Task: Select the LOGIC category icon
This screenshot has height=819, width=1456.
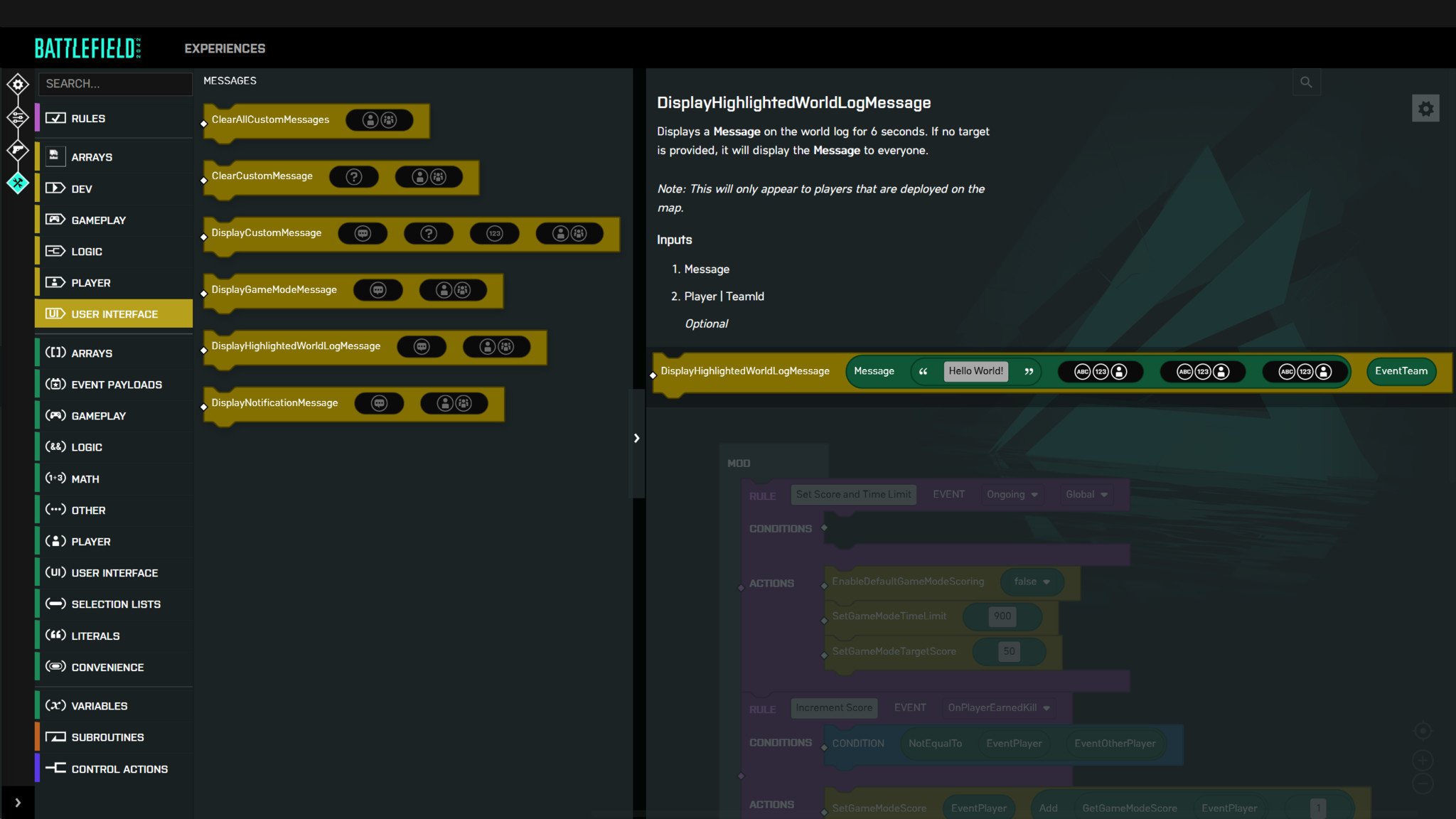Action: [55, 251]
